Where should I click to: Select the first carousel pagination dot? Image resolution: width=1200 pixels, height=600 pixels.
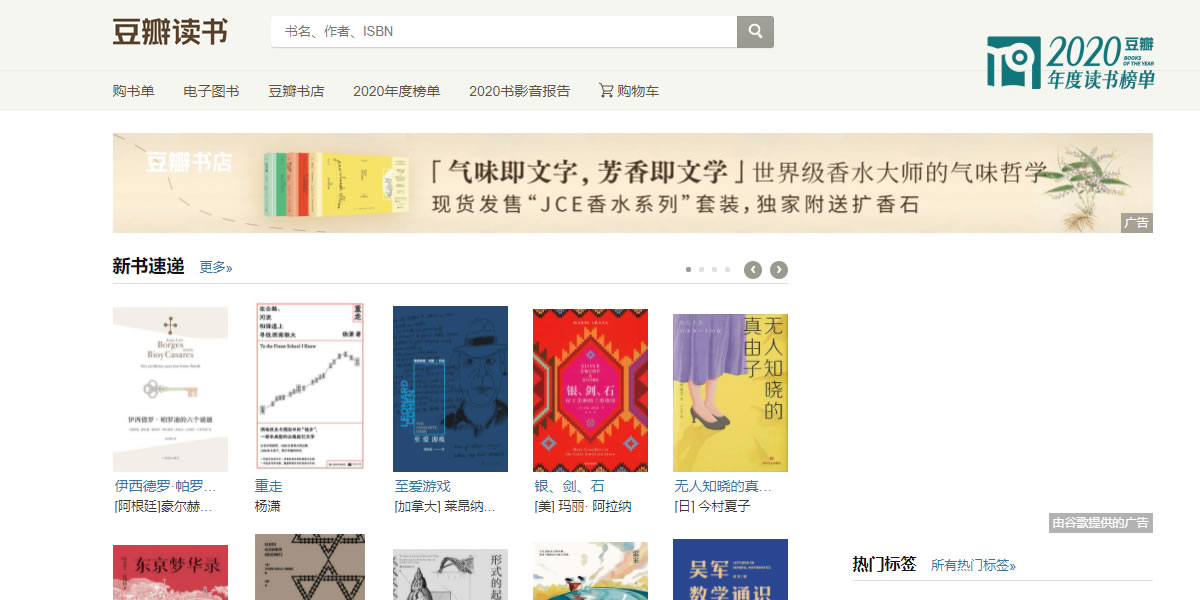pyautogui.click(x=688, y=269)
